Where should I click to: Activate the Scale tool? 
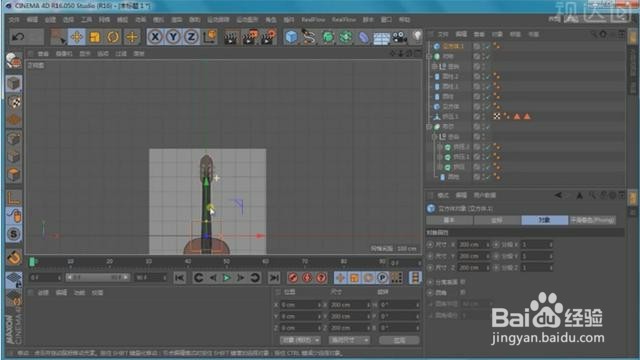pyautogui.click(x=95, y=37)
